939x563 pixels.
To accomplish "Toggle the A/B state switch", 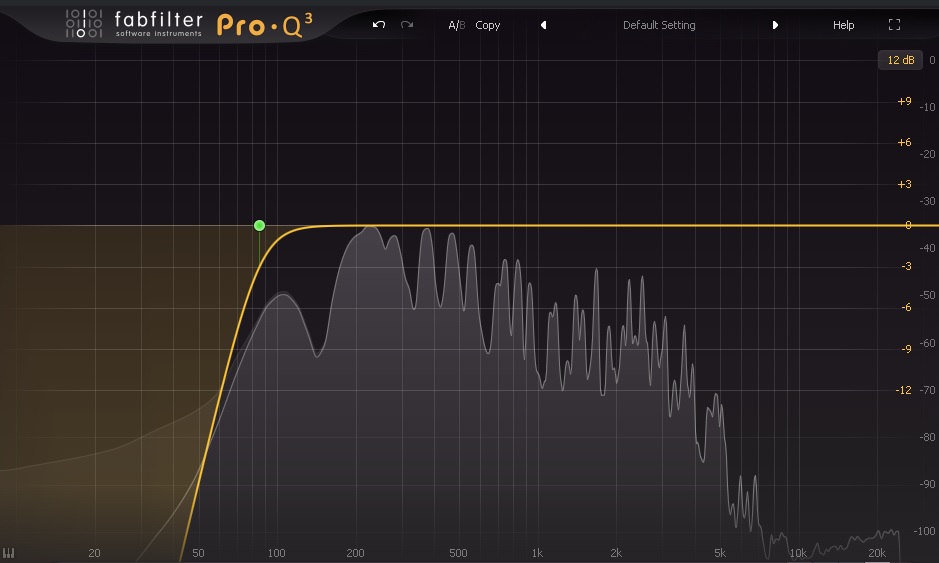I will pyautogui.click(x=456, y=25).
